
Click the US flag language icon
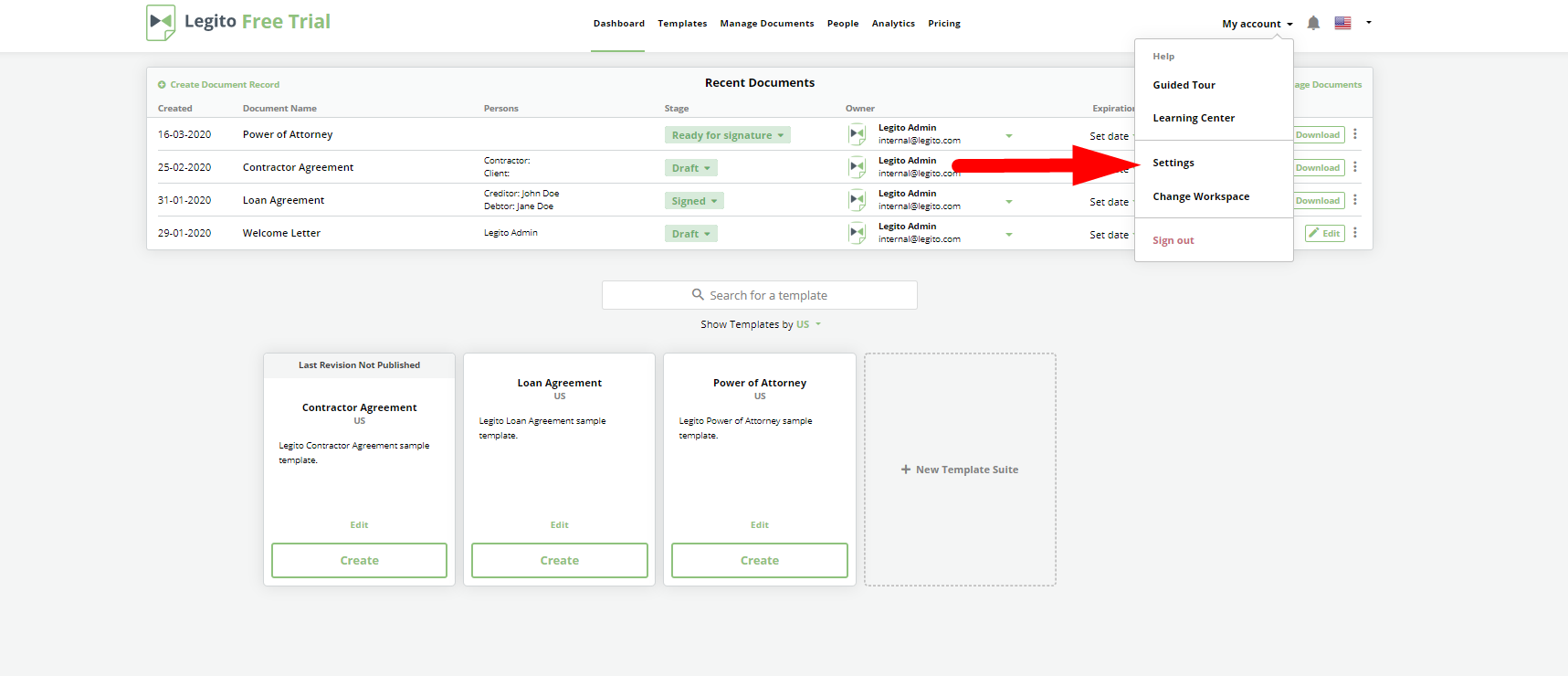[1342, 23]
